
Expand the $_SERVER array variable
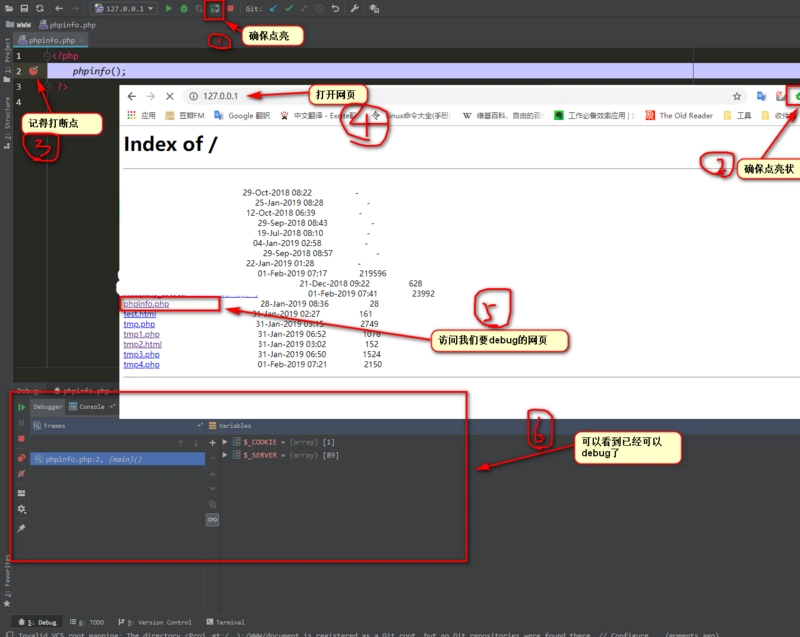[225, 456]
